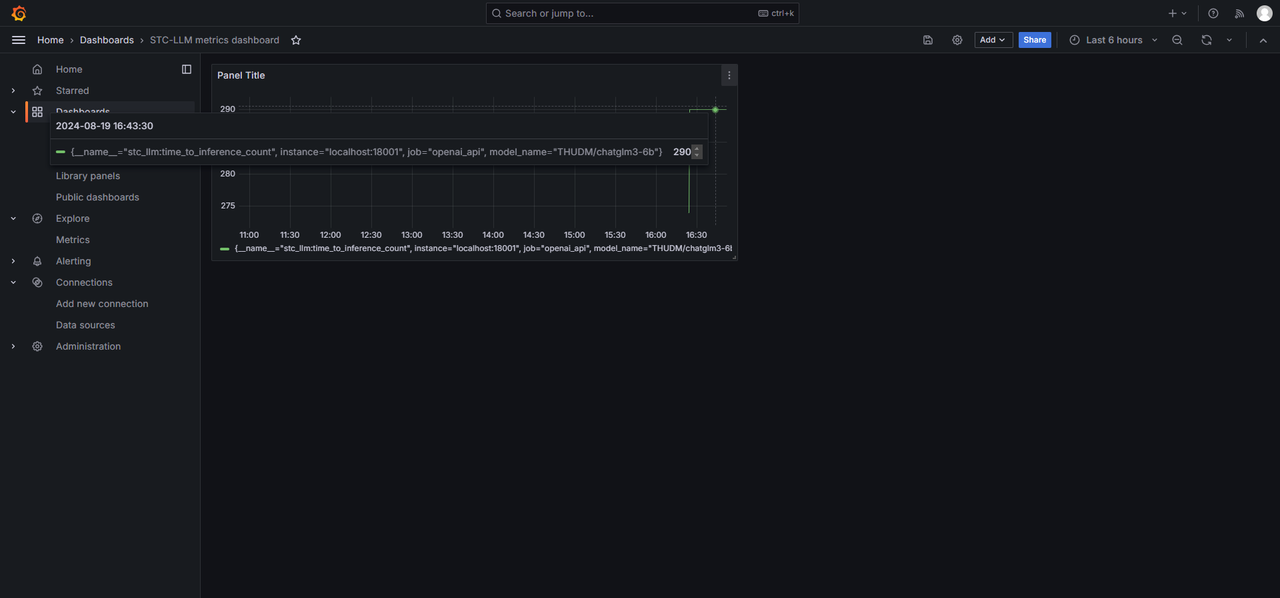Viewport: 1280px width, 598px height.
Task: Open the Add dropdown
Action: coord(993,40)
